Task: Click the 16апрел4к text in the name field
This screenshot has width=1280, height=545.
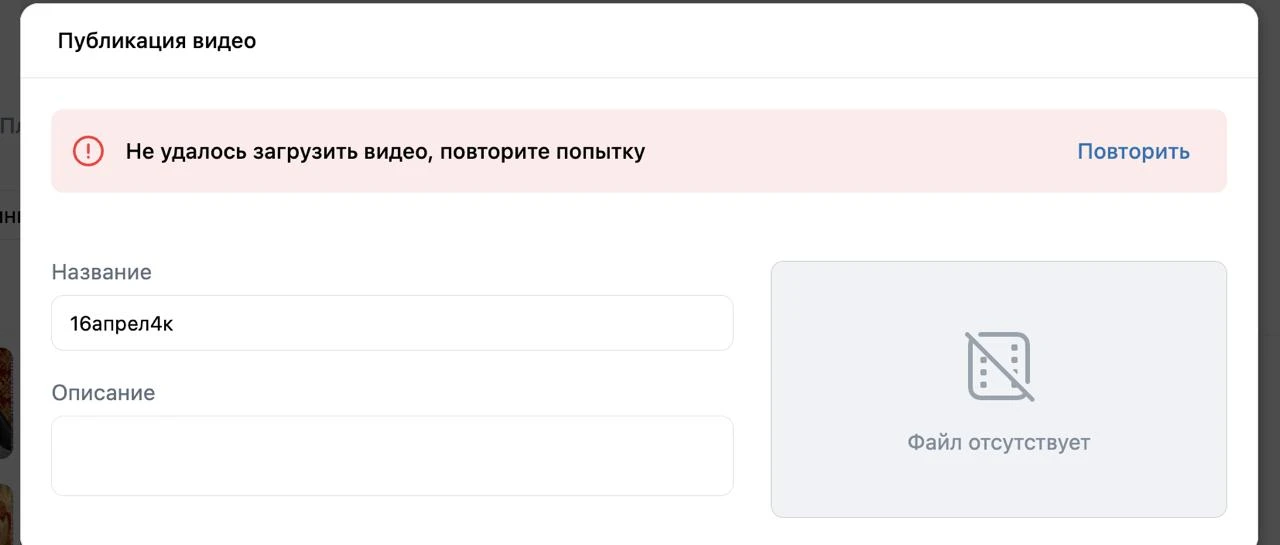Action: 122,323
